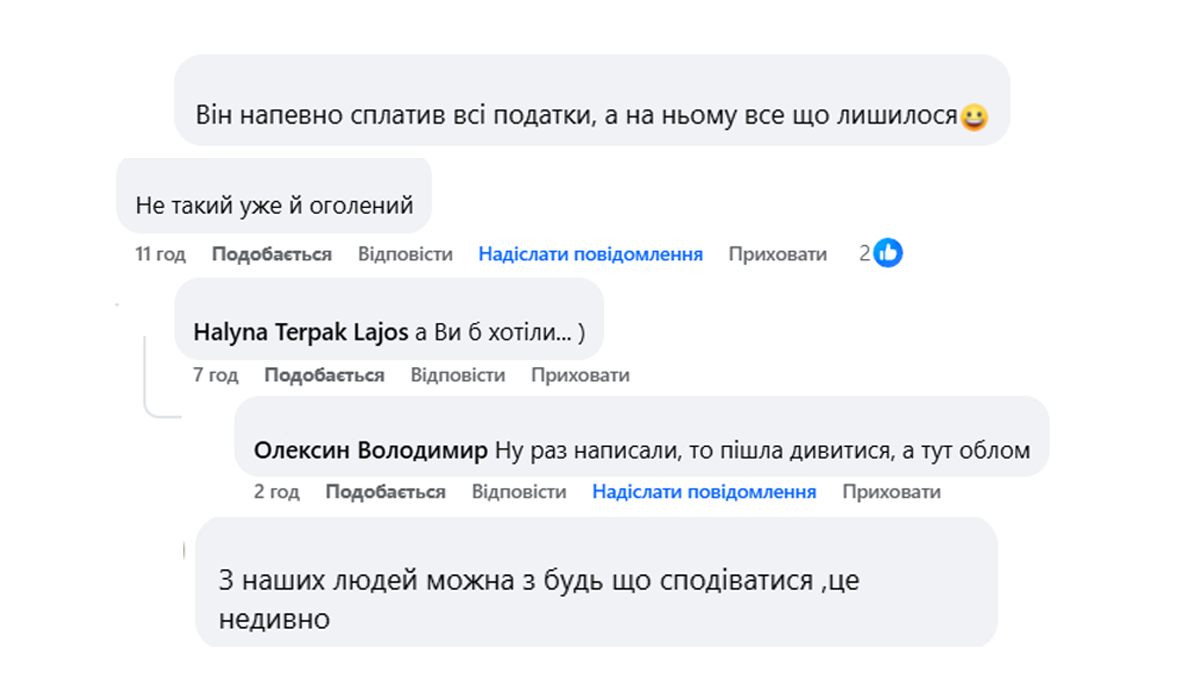Click "Надіслати повідомлення" beside the 2 год timestamp

(704, 492)
